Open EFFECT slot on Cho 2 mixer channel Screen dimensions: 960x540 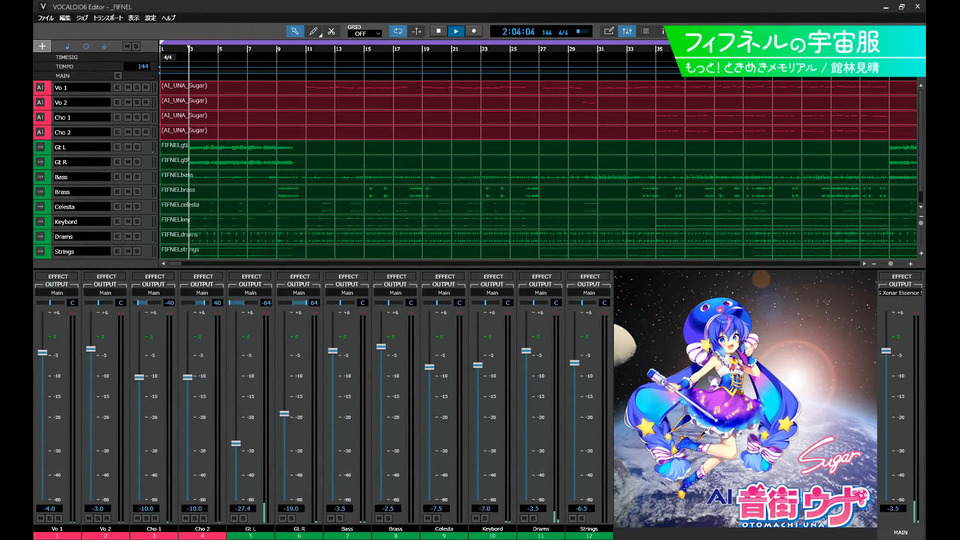pyautogui.click(x=203, y=276)
